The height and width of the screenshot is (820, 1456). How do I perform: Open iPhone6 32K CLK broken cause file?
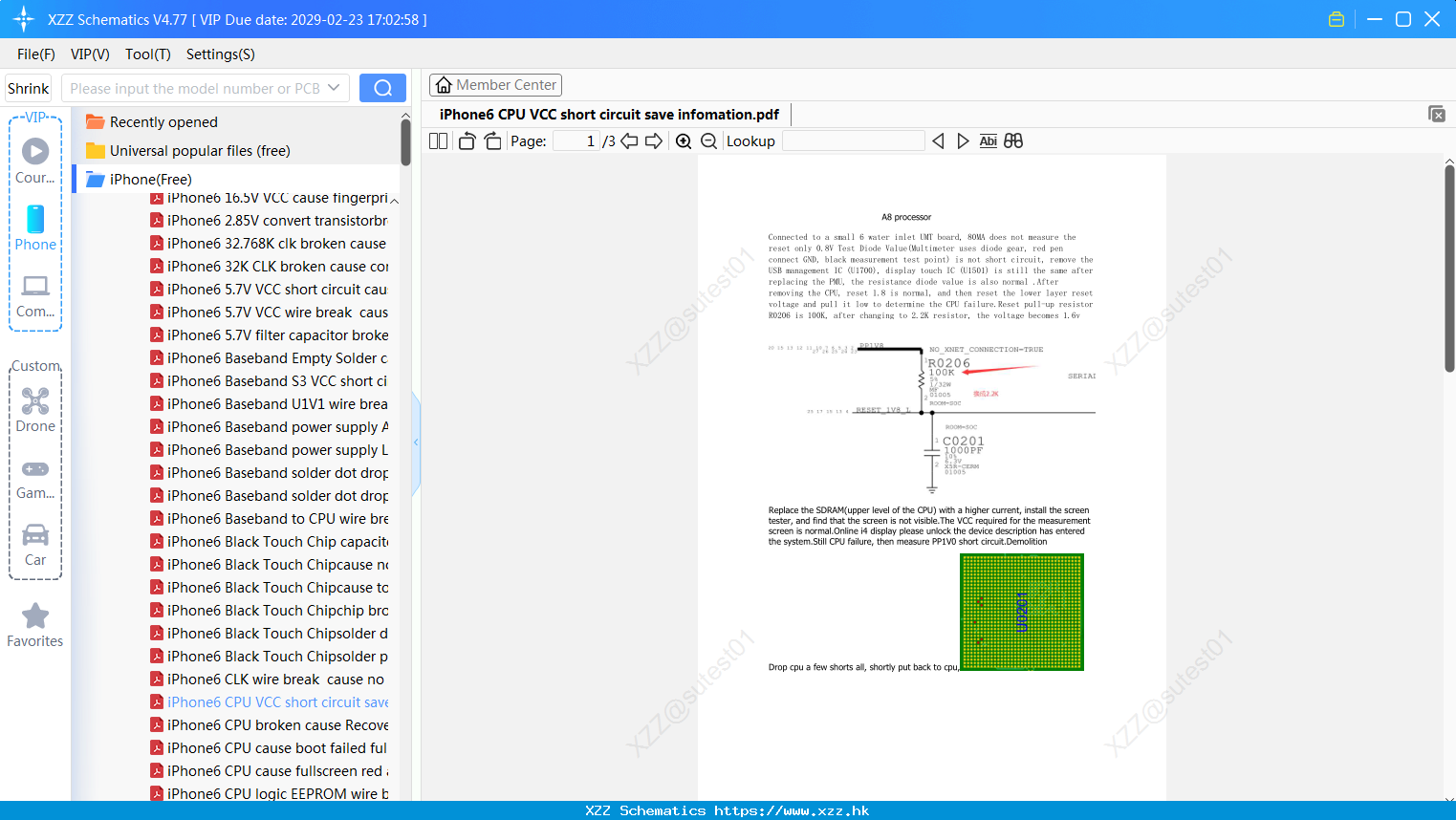pos(269,267)
